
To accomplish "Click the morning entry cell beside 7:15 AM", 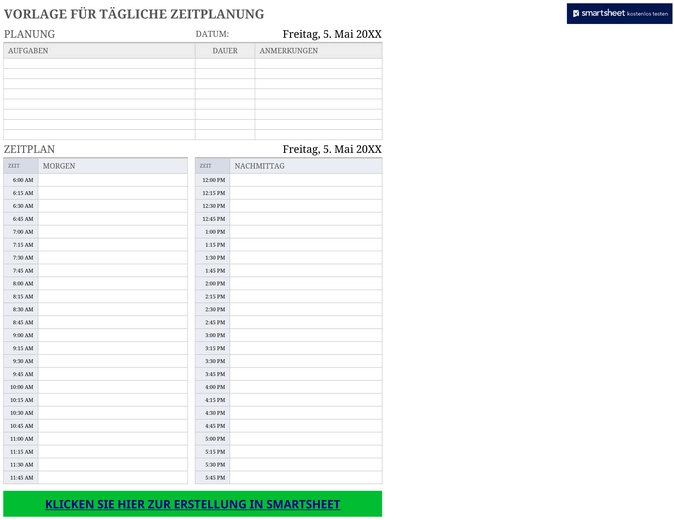I will [113, 245].
